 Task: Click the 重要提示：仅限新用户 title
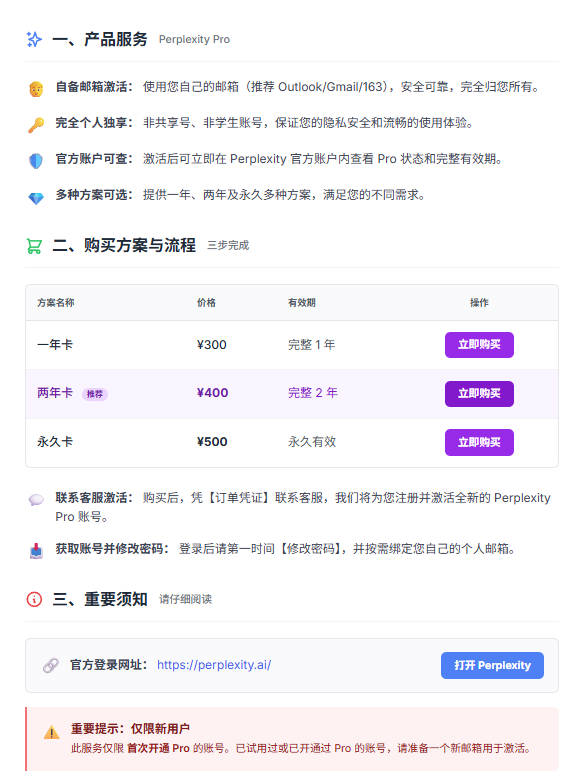pyautogui.click(x=130, y=729)
